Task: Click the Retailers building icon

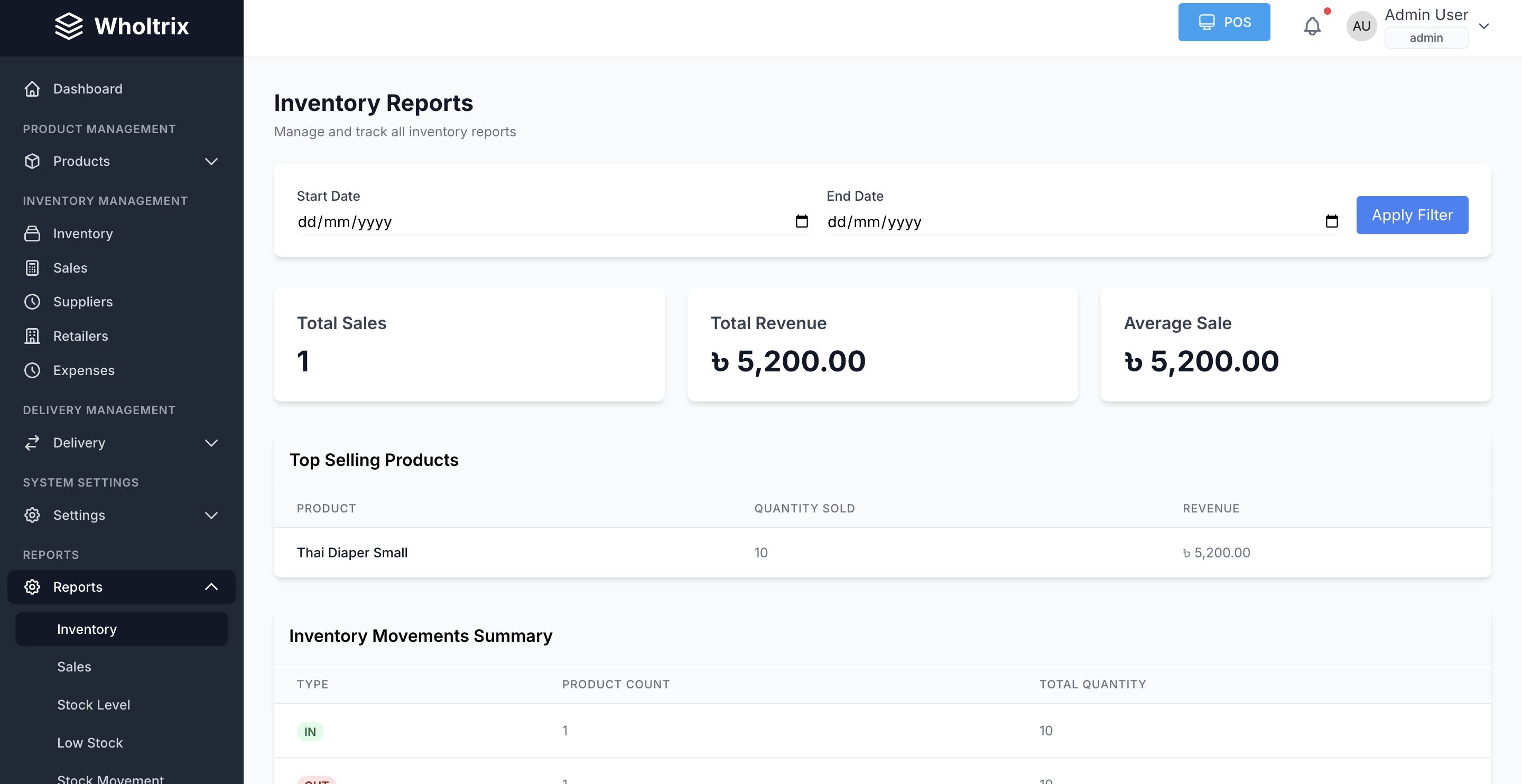Action: point(32,336)
